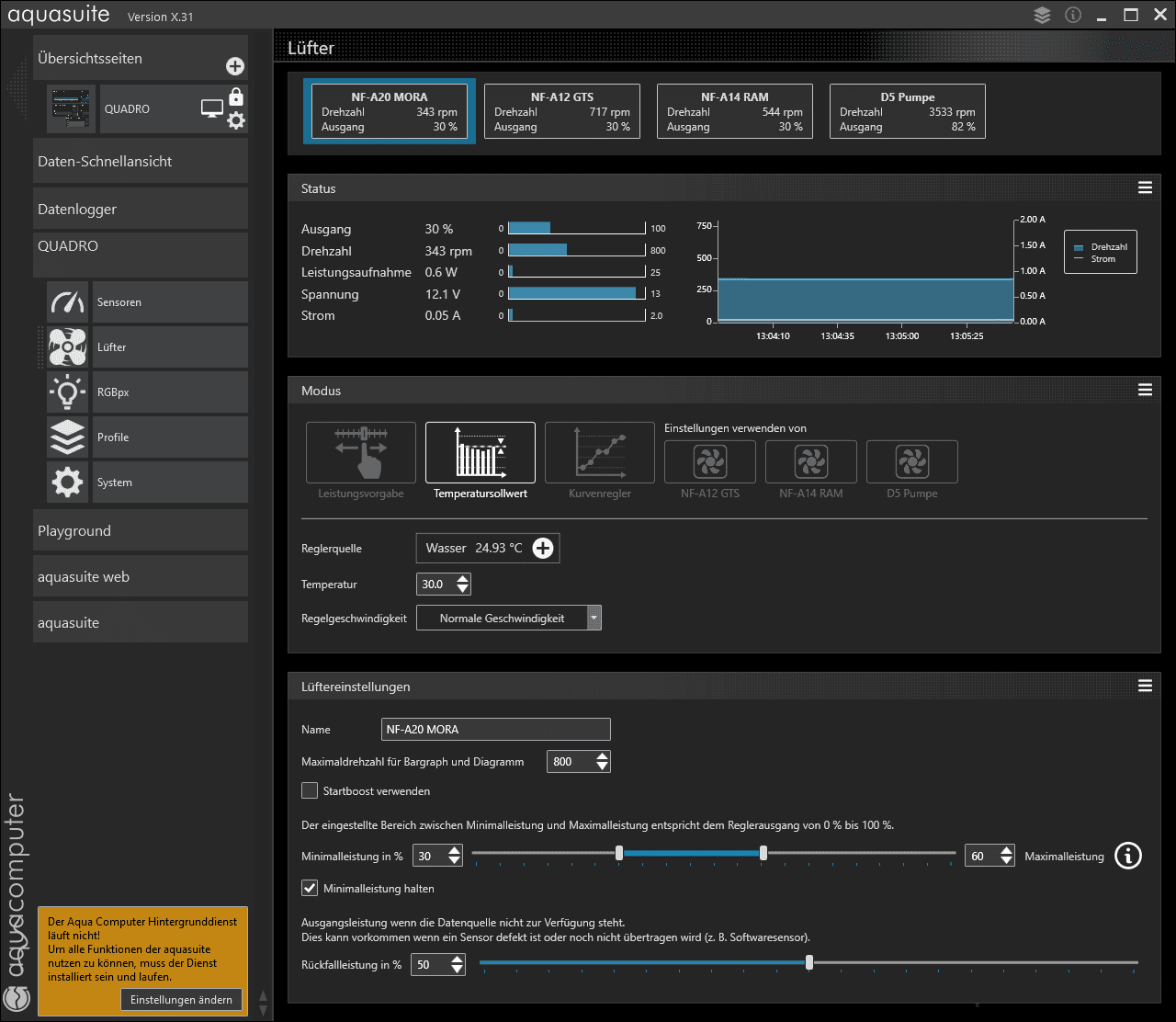
Task: Click the fan Name input field
Action: (496, 729)
